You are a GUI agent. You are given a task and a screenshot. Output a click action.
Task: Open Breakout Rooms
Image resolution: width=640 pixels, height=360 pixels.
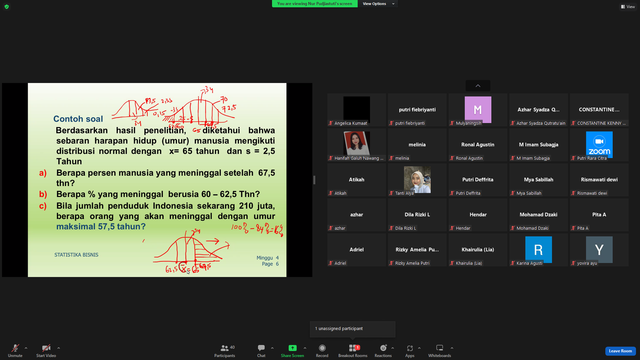[x=353, y=350]
